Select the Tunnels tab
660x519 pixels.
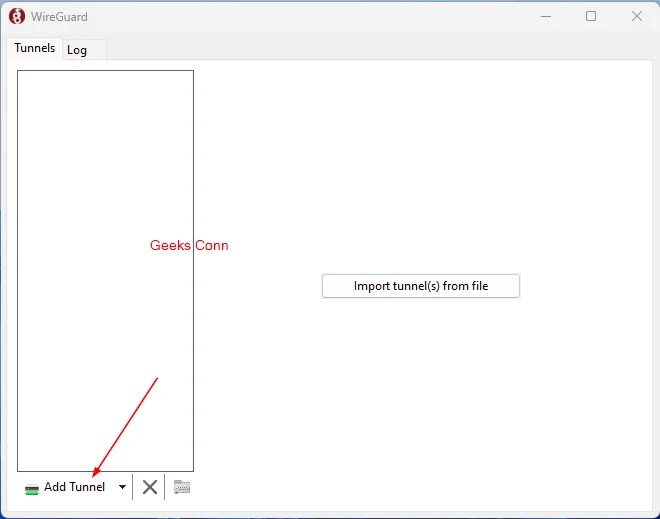point(35,48)
